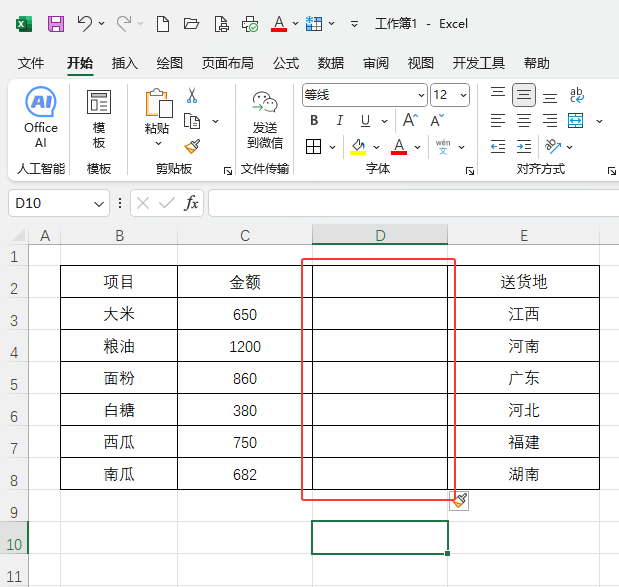Click the Insert Function fx icon
Image resolution: width=619 pixels, height=587 pixels.
191,203
